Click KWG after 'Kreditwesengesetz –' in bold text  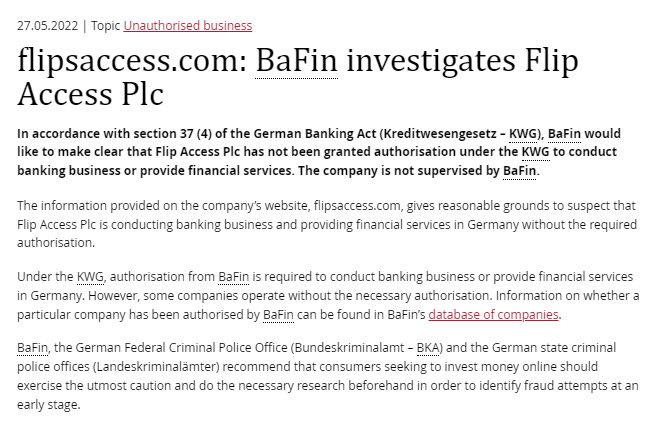coord(521,133)
